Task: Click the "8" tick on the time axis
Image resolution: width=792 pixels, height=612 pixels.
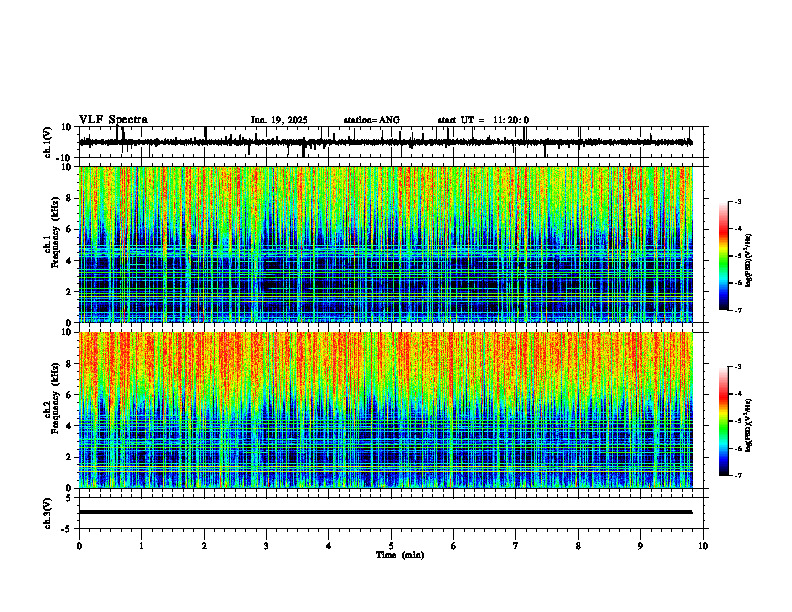Action: (578, 546)
